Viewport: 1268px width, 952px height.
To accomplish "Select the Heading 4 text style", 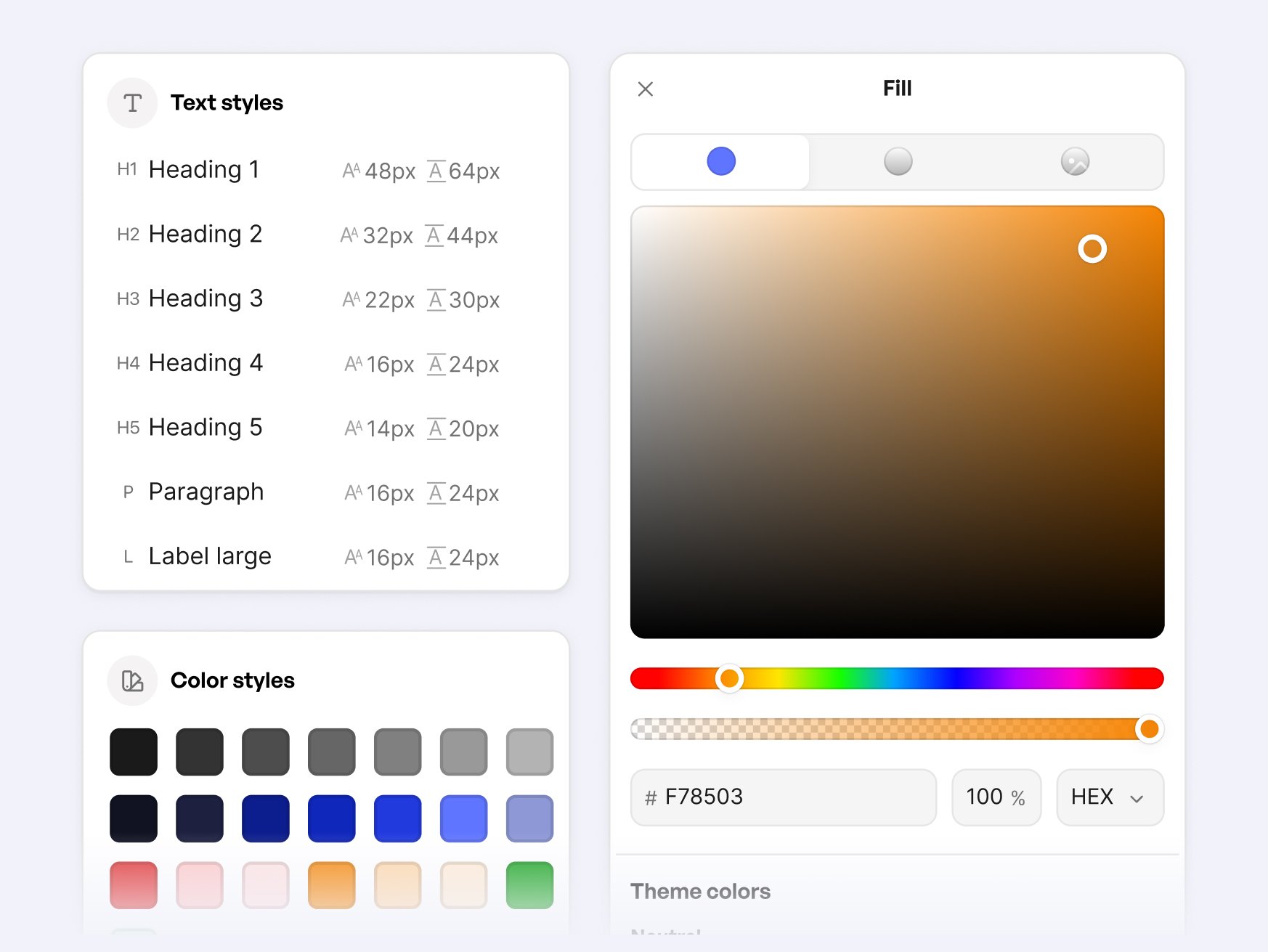I will pos(206,363).
